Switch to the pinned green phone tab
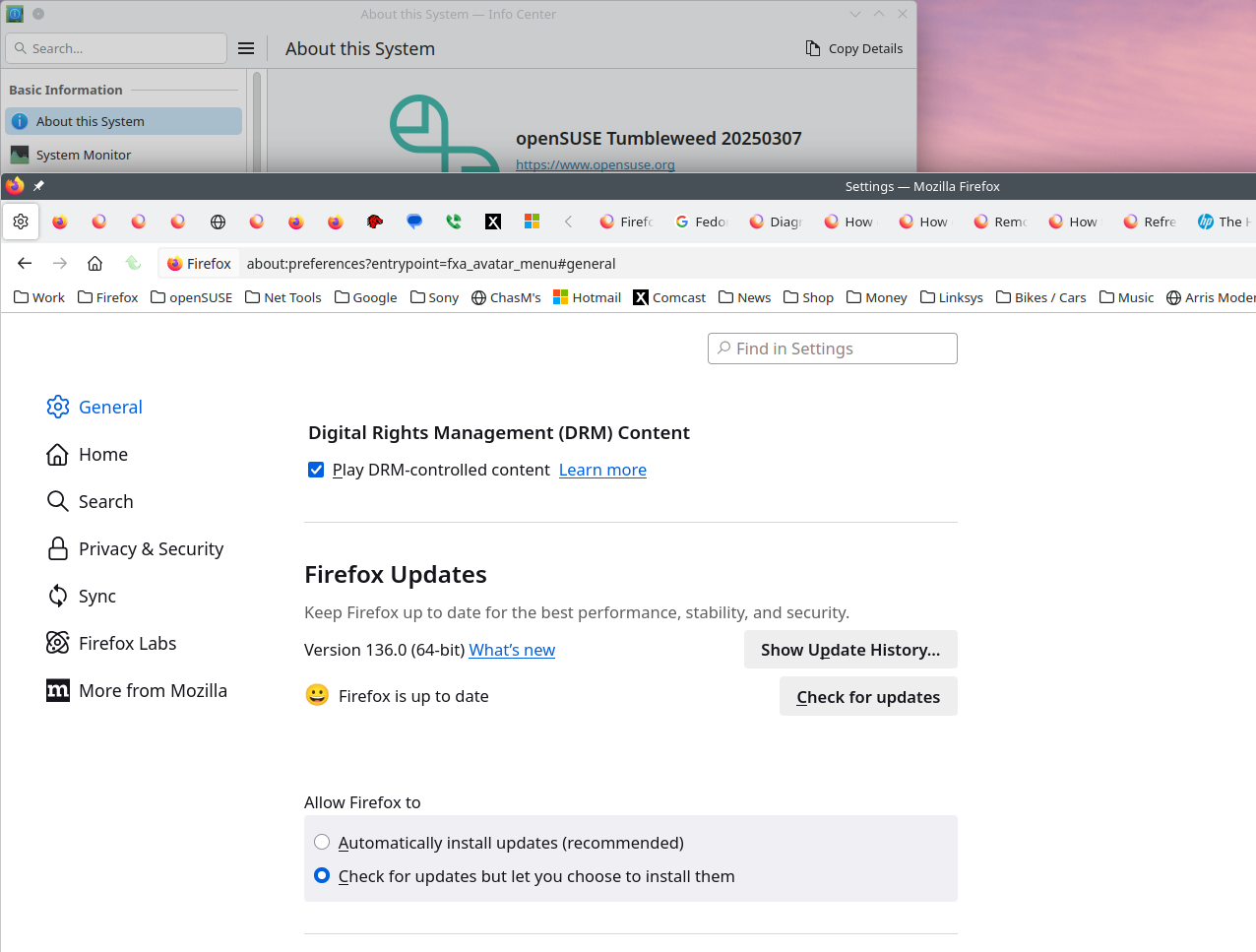 coord(454,222)
